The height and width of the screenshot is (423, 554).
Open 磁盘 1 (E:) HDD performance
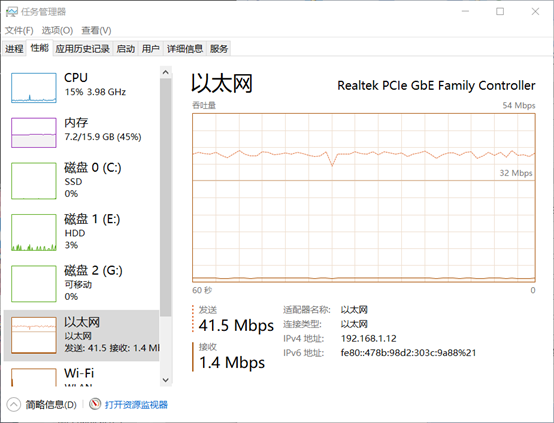[81, 232]
